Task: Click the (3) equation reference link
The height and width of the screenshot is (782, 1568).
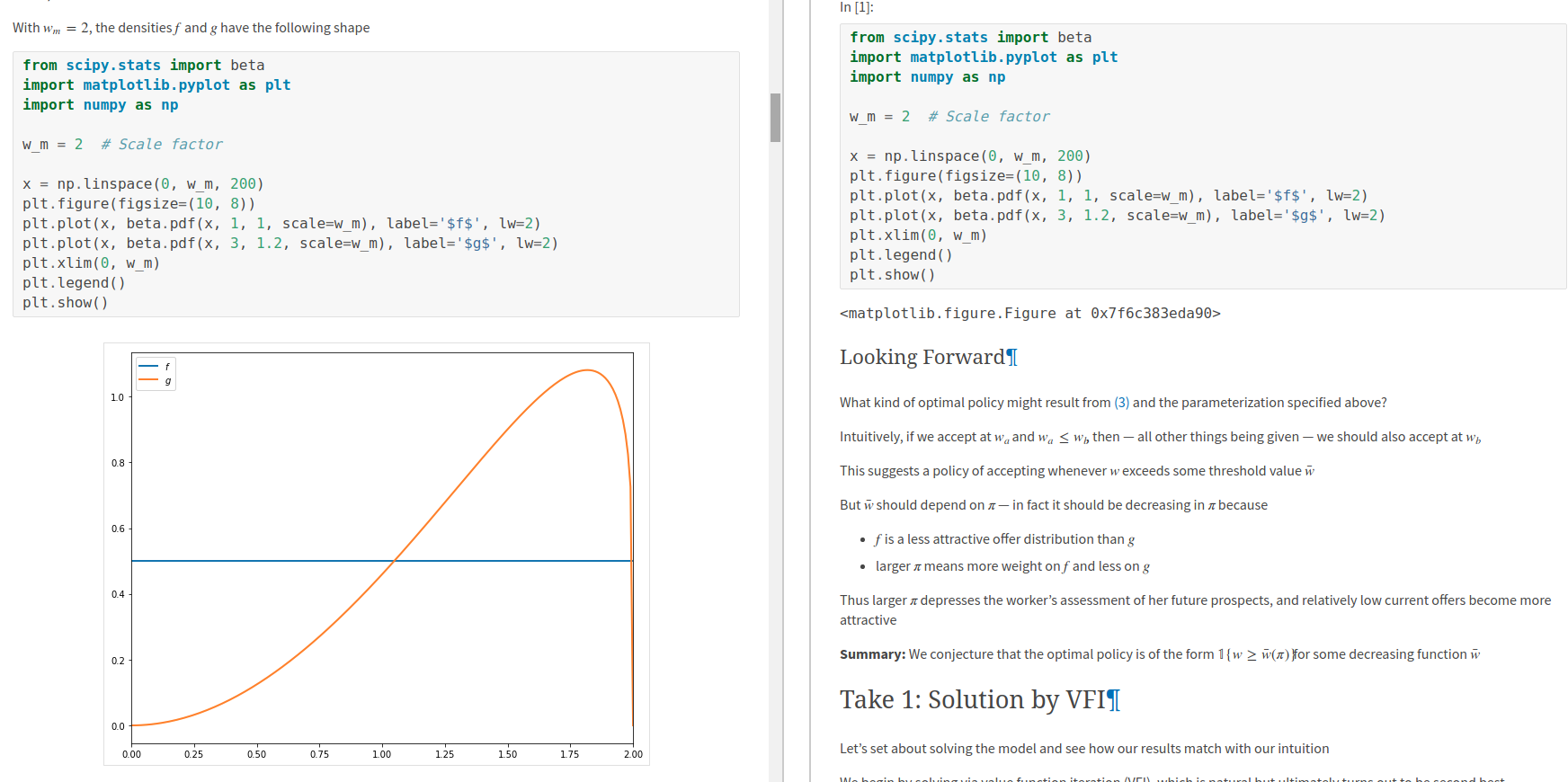Action: click(1121, 403)
